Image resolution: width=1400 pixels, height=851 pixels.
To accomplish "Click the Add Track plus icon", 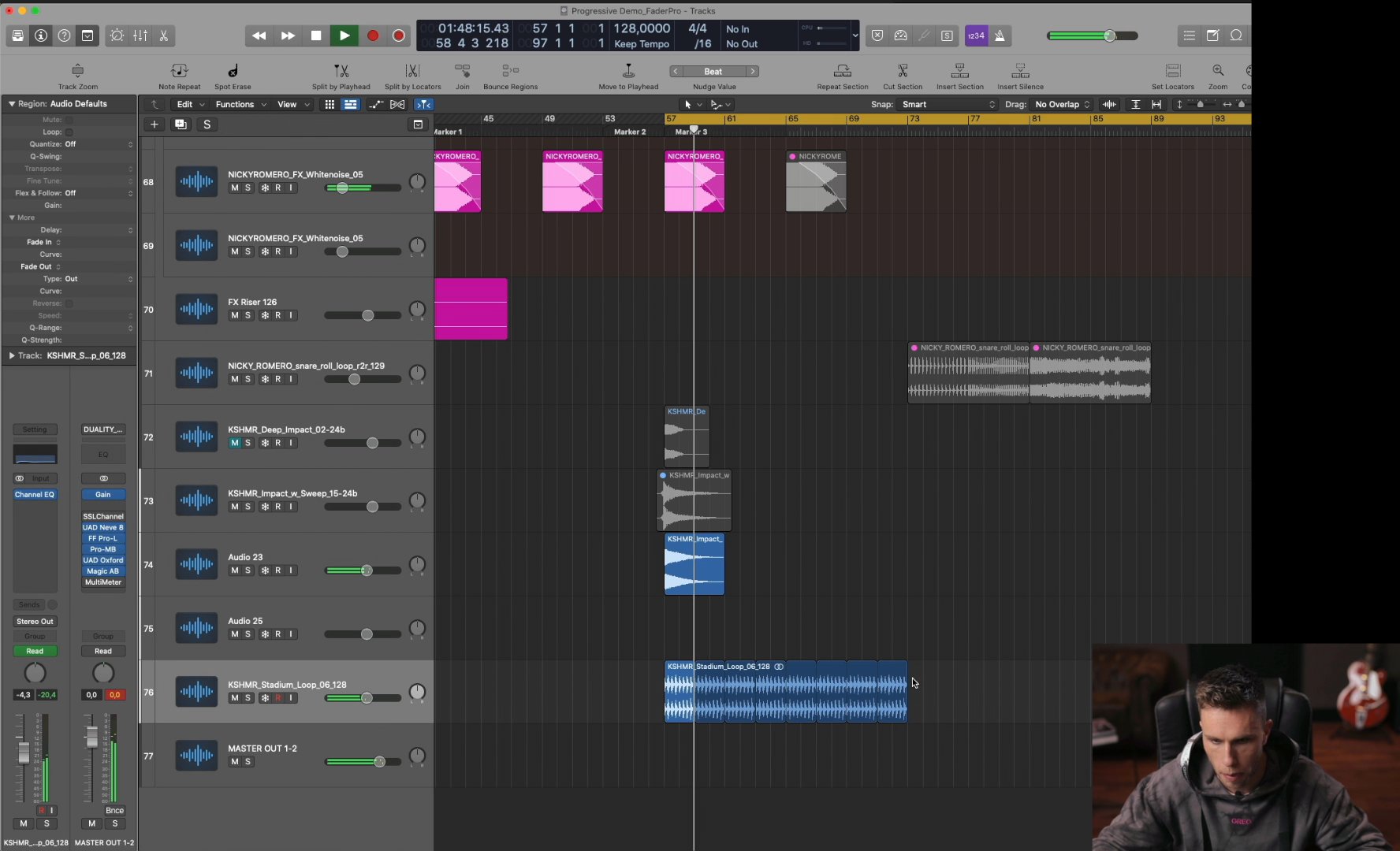I will (154, 124).
